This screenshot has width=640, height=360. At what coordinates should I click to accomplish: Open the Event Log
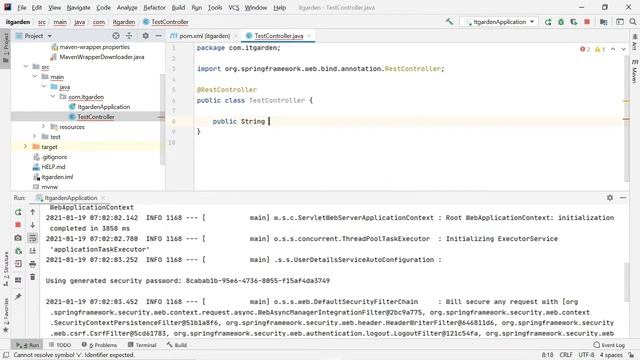pyautogui.click(x=609, y=345)
